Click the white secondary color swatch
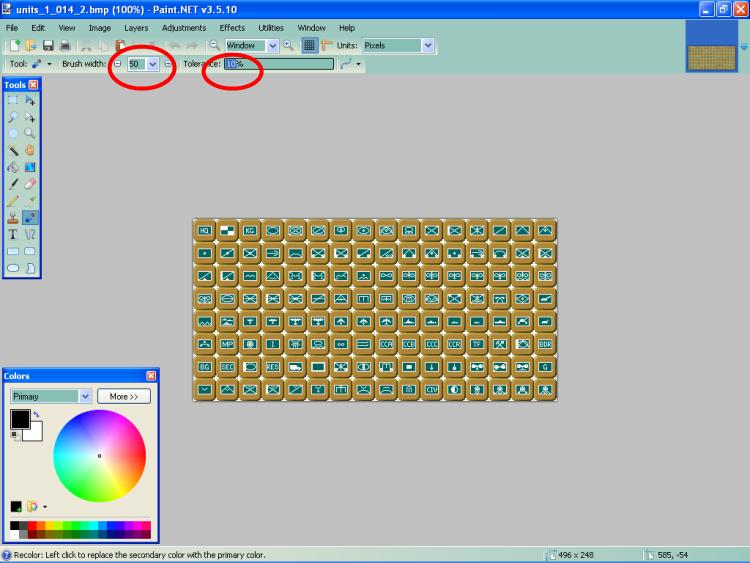 click(x=35, y=433)
